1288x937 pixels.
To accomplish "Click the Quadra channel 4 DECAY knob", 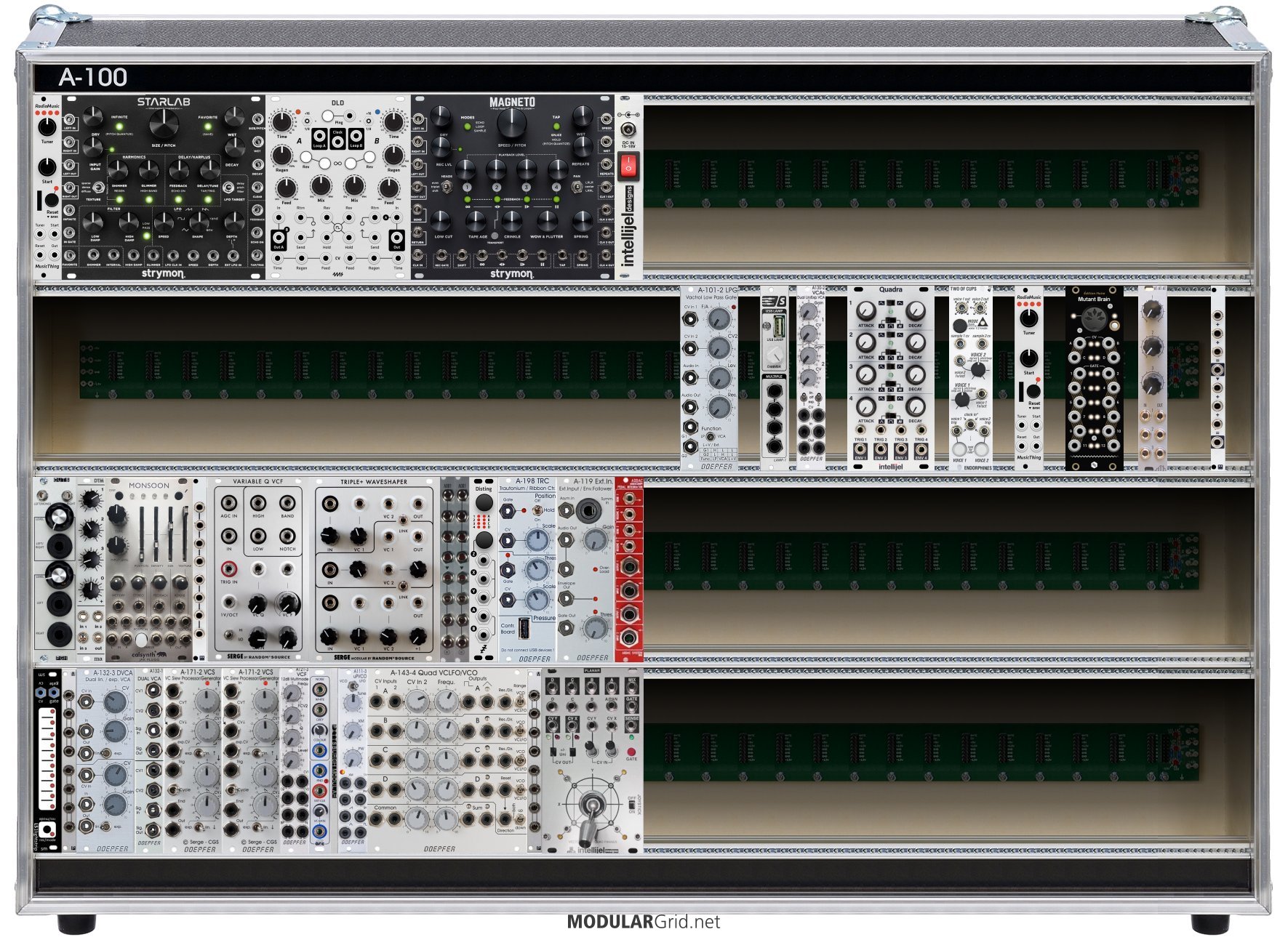I will tap(916, 406).
